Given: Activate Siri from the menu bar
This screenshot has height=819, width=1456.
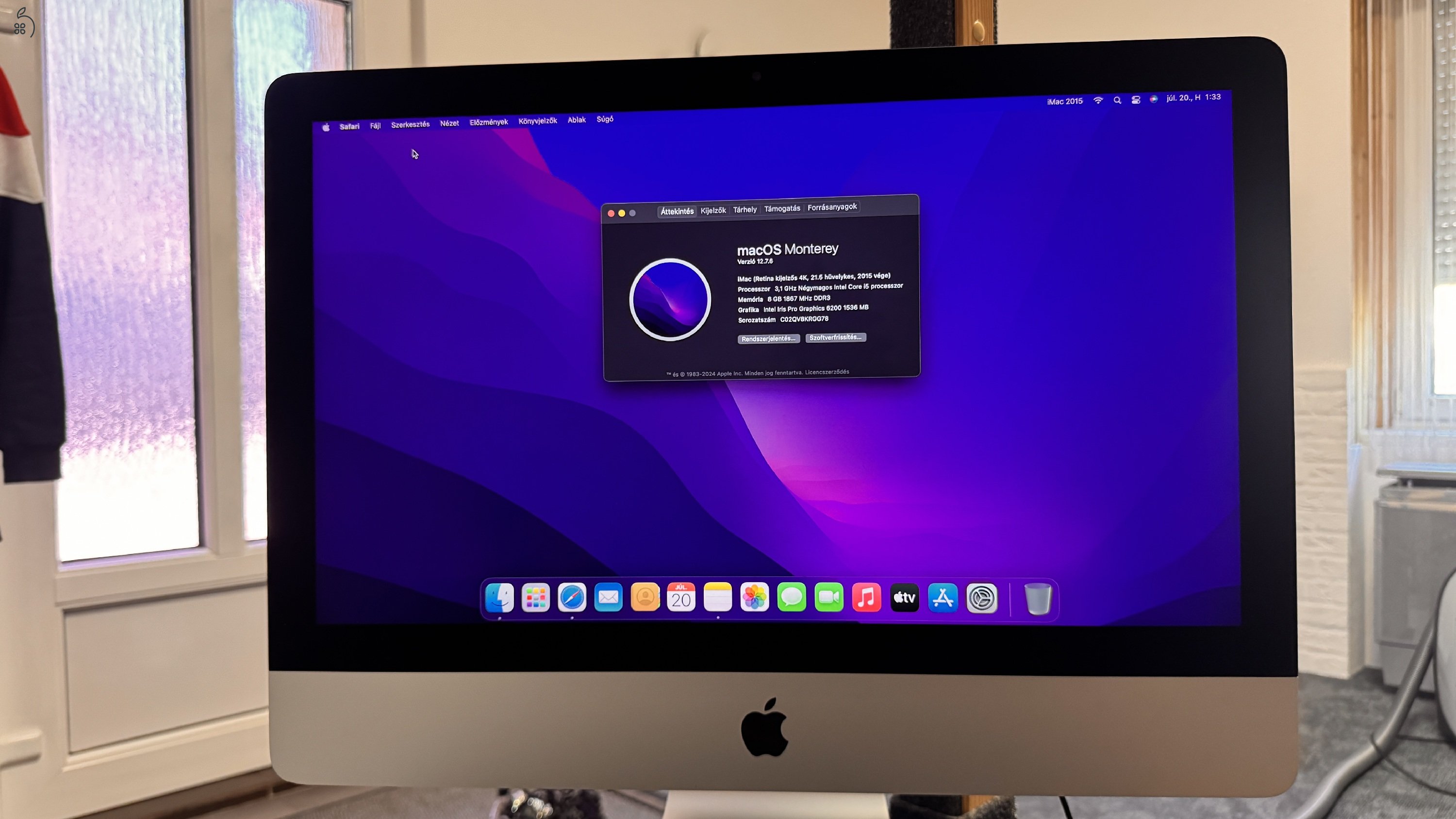Looking at the screenshot, I should point(1154,99).
